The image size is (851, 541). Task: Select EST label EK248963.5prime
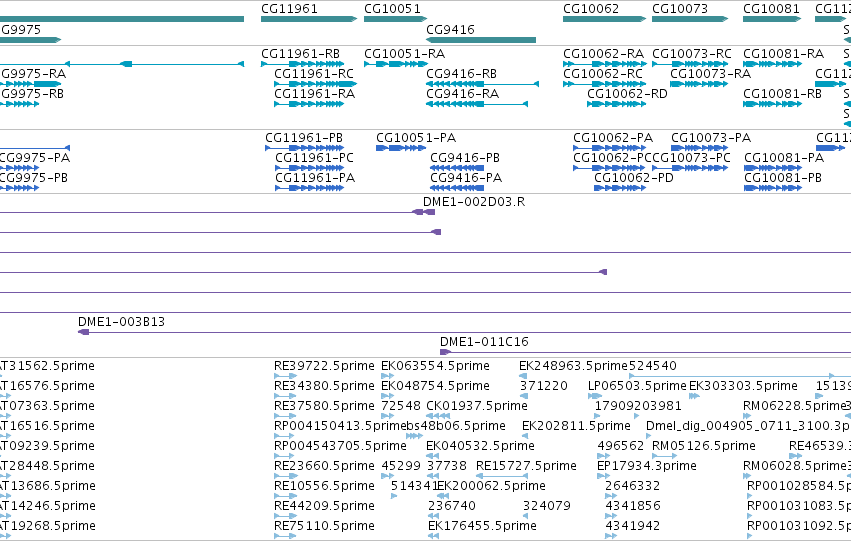coord(574,366)
